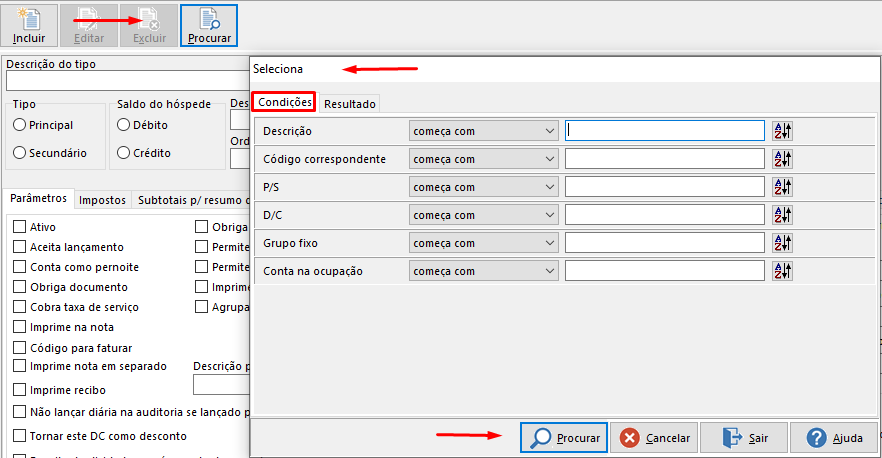Click the Editar toolbar button
The height and width of the screenshot is (458, 882).
tap(89, 25)
